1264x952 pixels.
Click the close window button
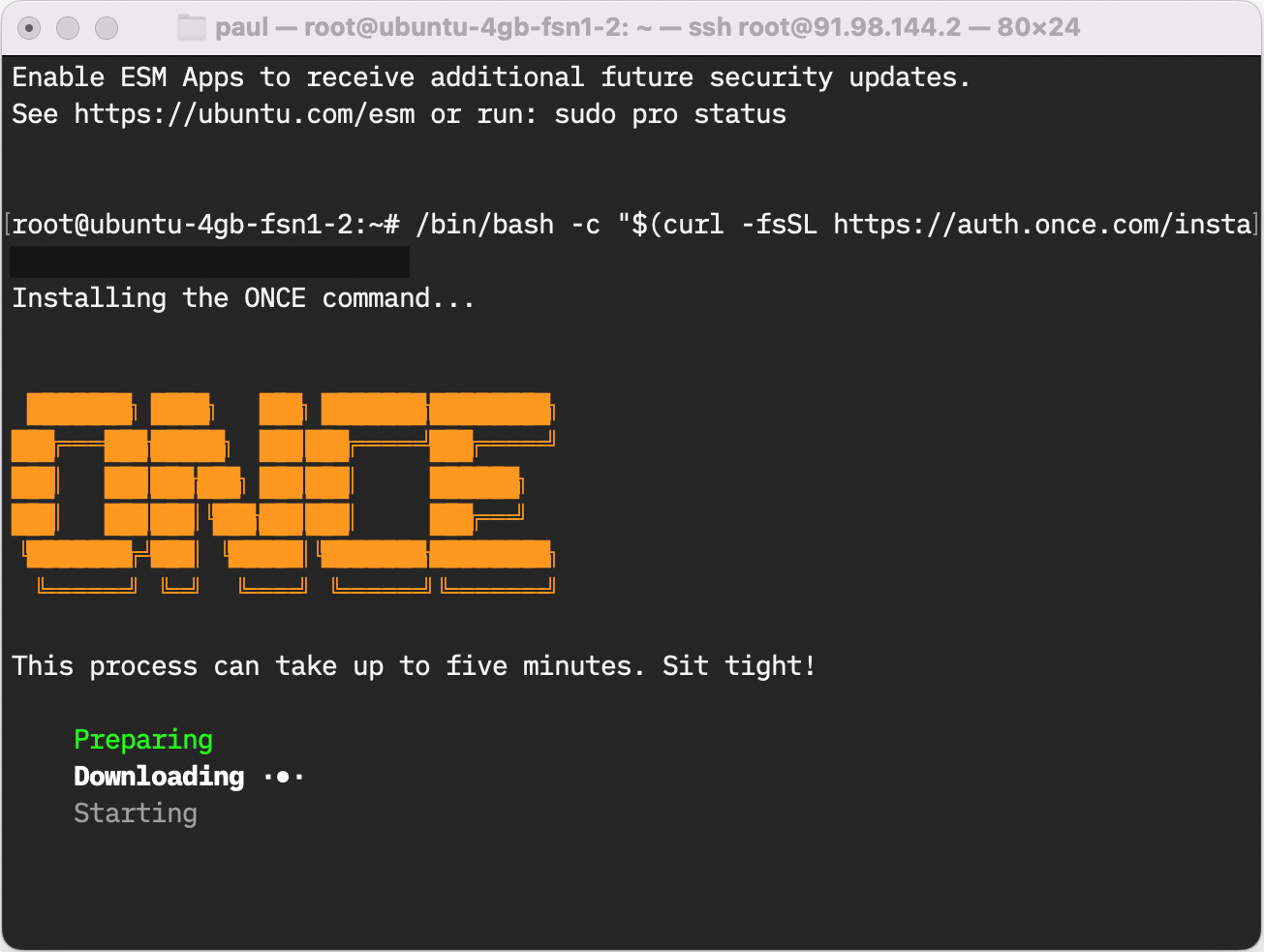click(x=29, y=28)
